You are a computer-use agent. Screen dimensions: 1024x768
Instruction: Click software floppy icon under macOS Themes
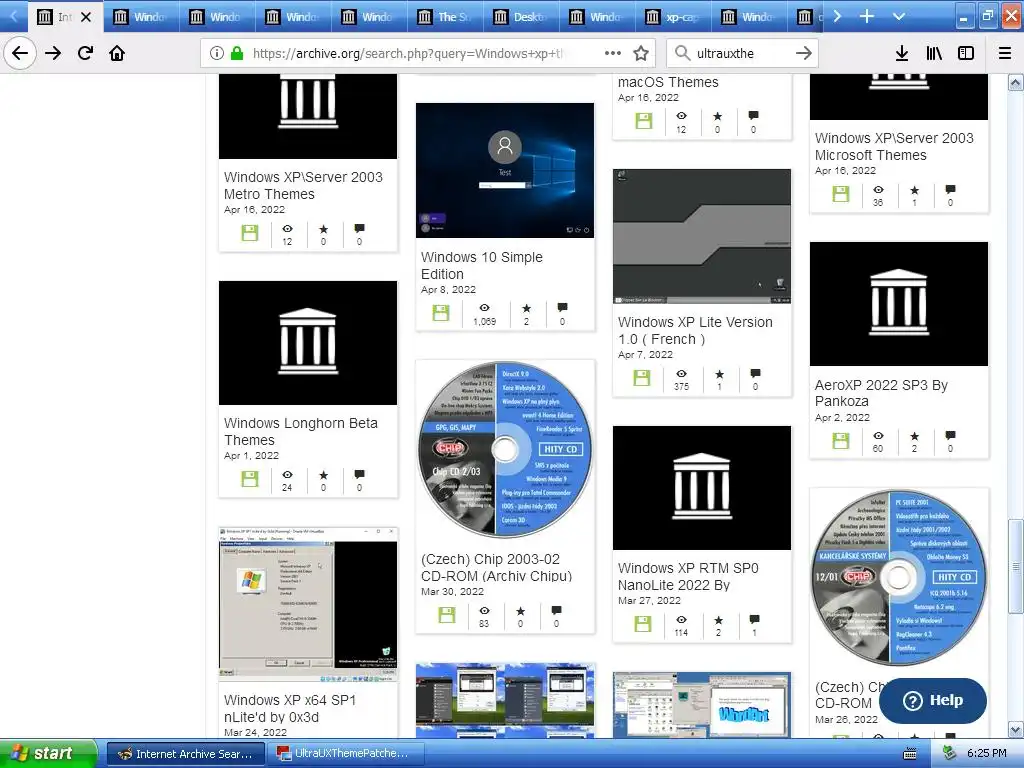pos(644,121)
